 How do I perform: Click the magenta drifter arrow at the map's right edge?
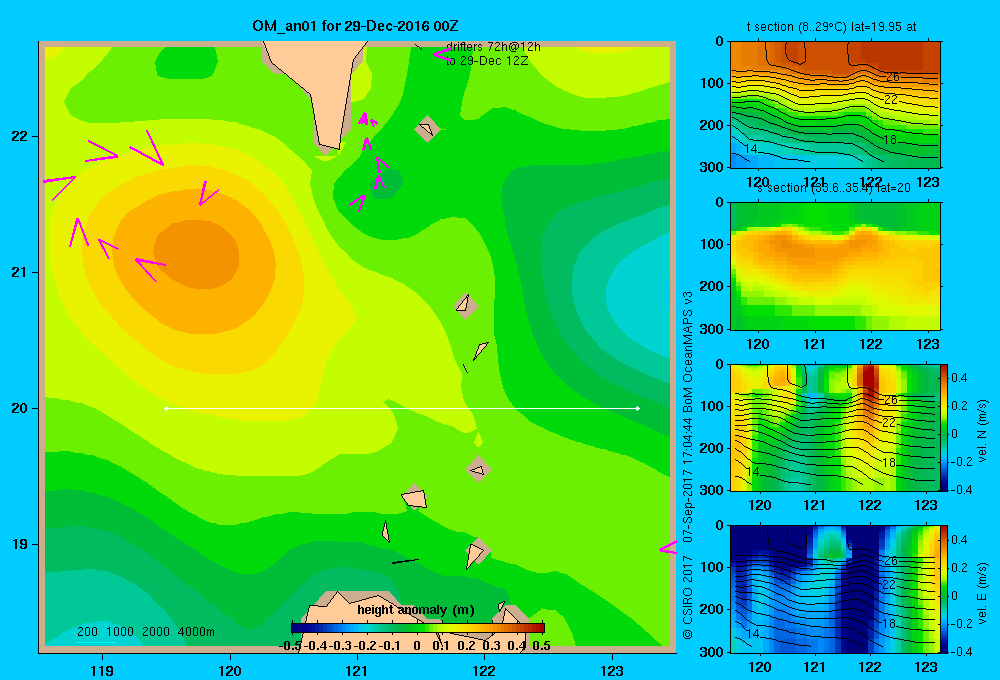[x=667, y=548]
